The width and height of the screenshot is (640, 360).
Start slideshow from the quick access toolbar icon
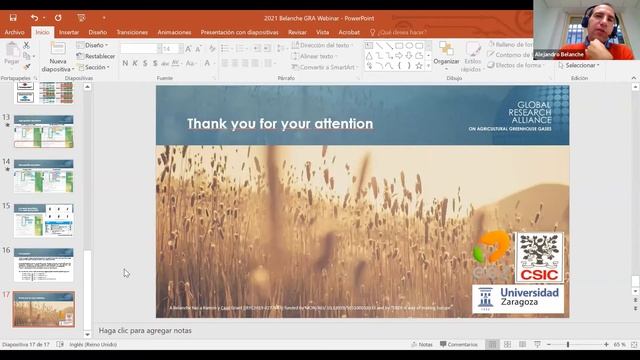pyautogui.click(x=81, y=18)
